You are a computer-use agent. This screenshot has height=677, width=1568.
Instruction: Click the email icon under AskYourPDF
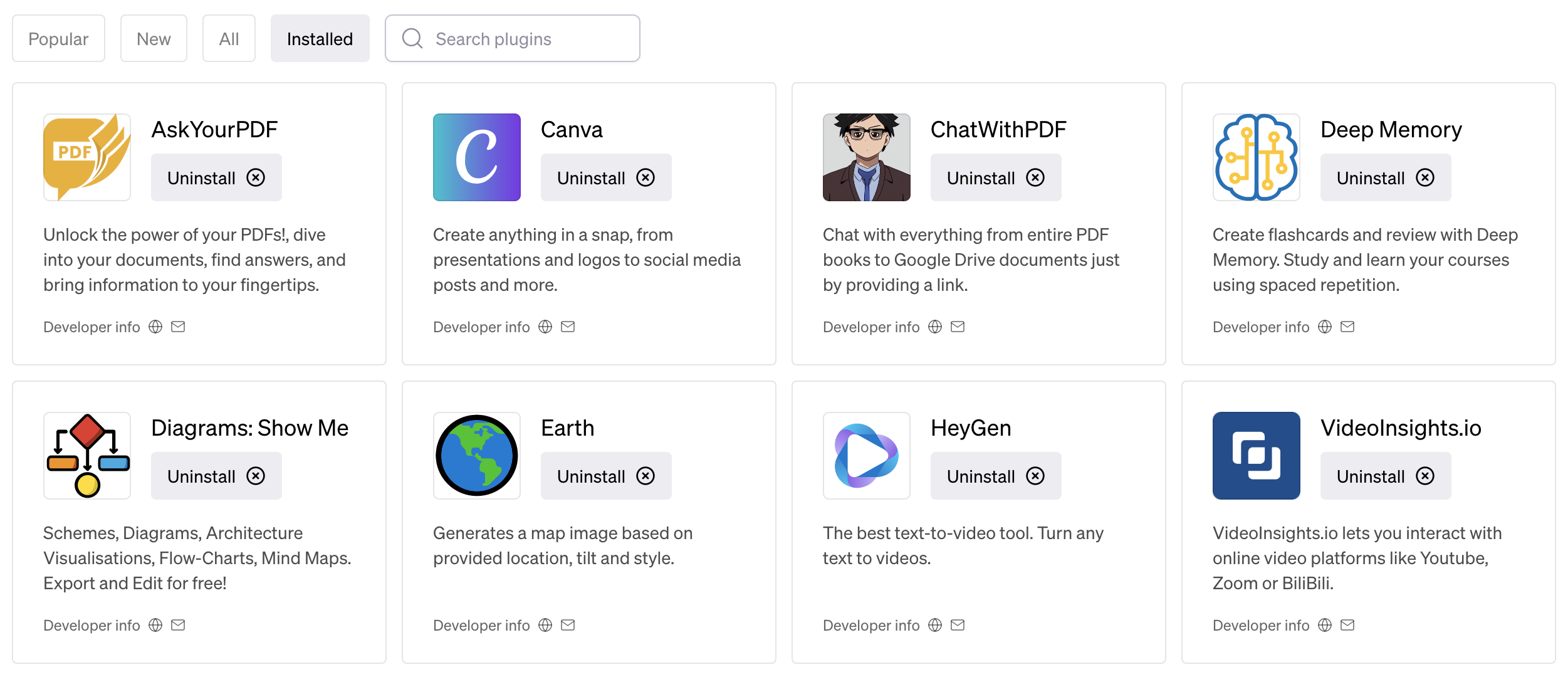(179, 326)
